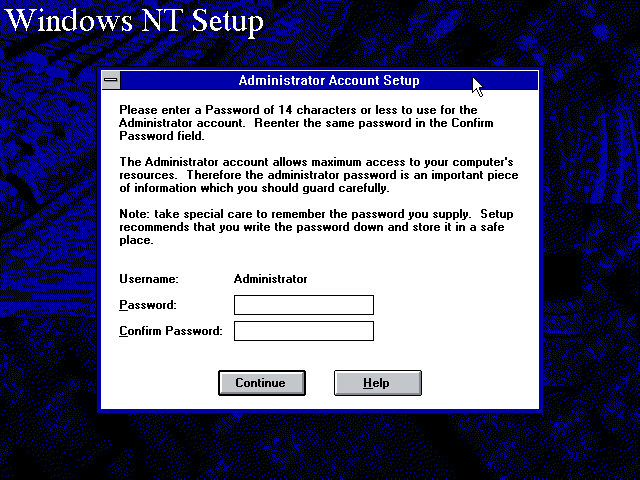Focus the Confirm Password input field
The width and height of the screenshot is (640, 480).
tap(304, 331)
